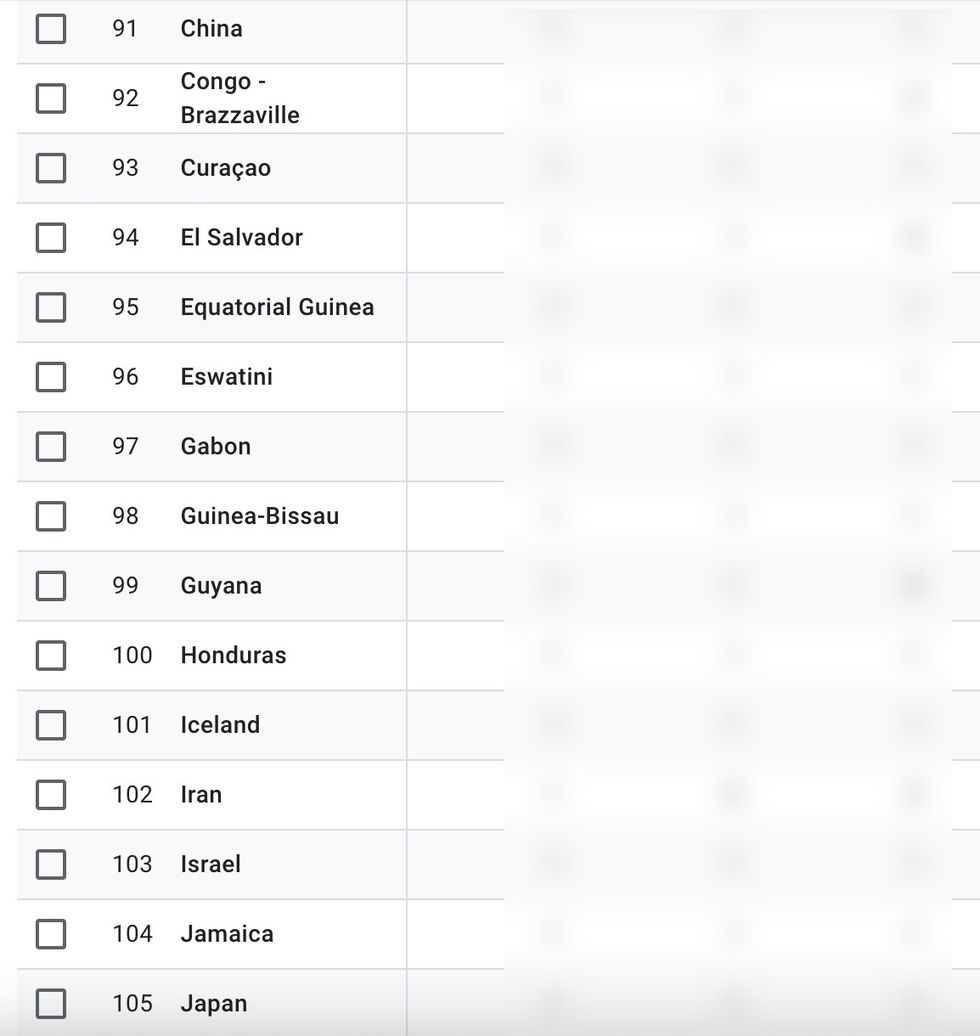Select the Congo - Brazzaville checkbox
The image size is (980, 1036).
51,98
